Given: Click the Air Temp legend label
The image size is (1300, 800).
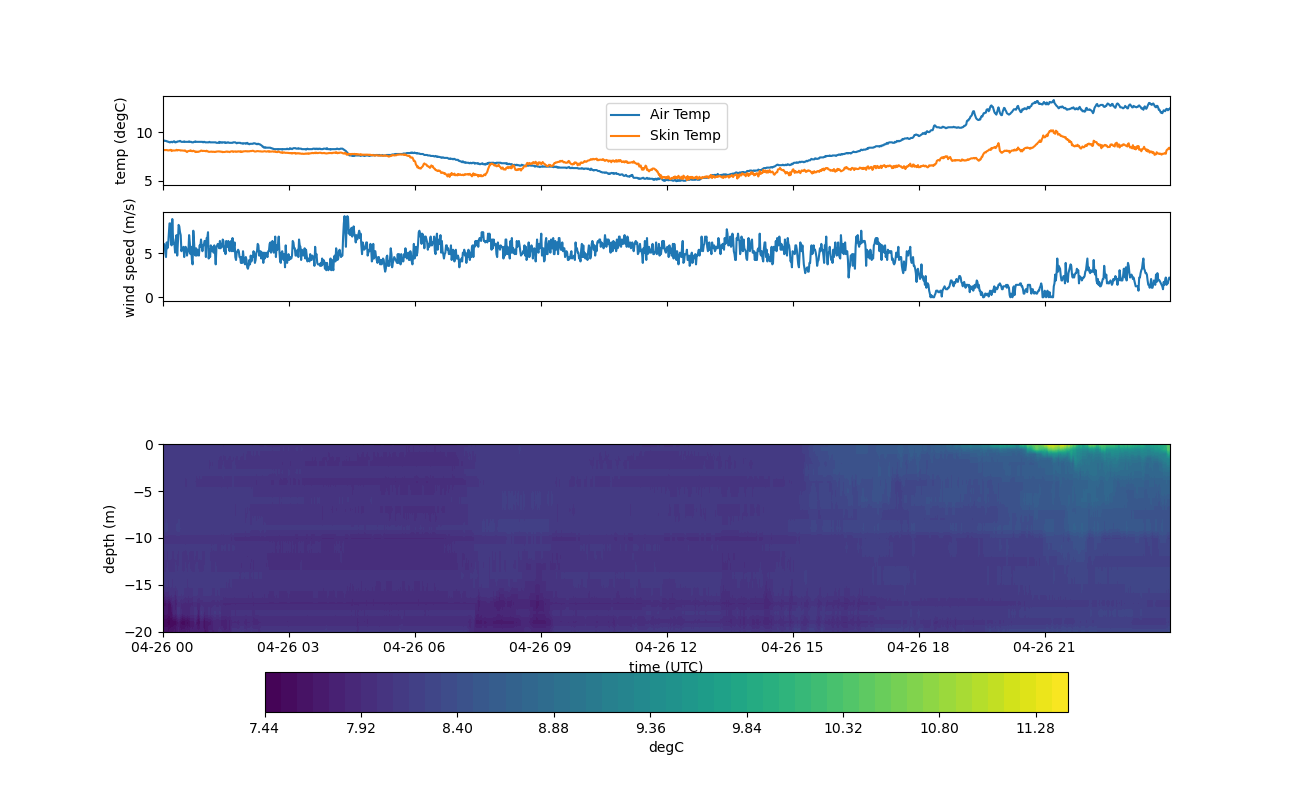Looking at the screenshot, I should (x=680, y=114).
